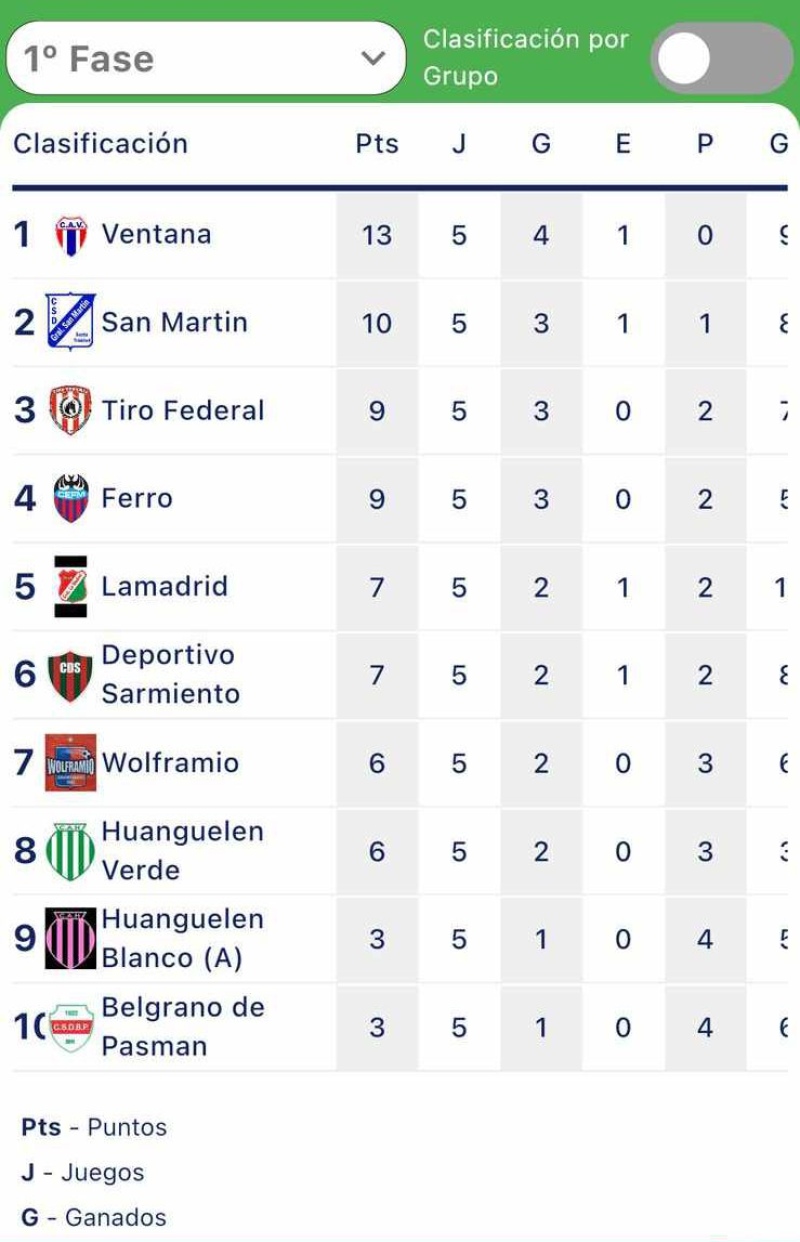This screenshot has width=800, height=1242.
Task: Click the Ferro team crest icon
Action: (71, 498)
